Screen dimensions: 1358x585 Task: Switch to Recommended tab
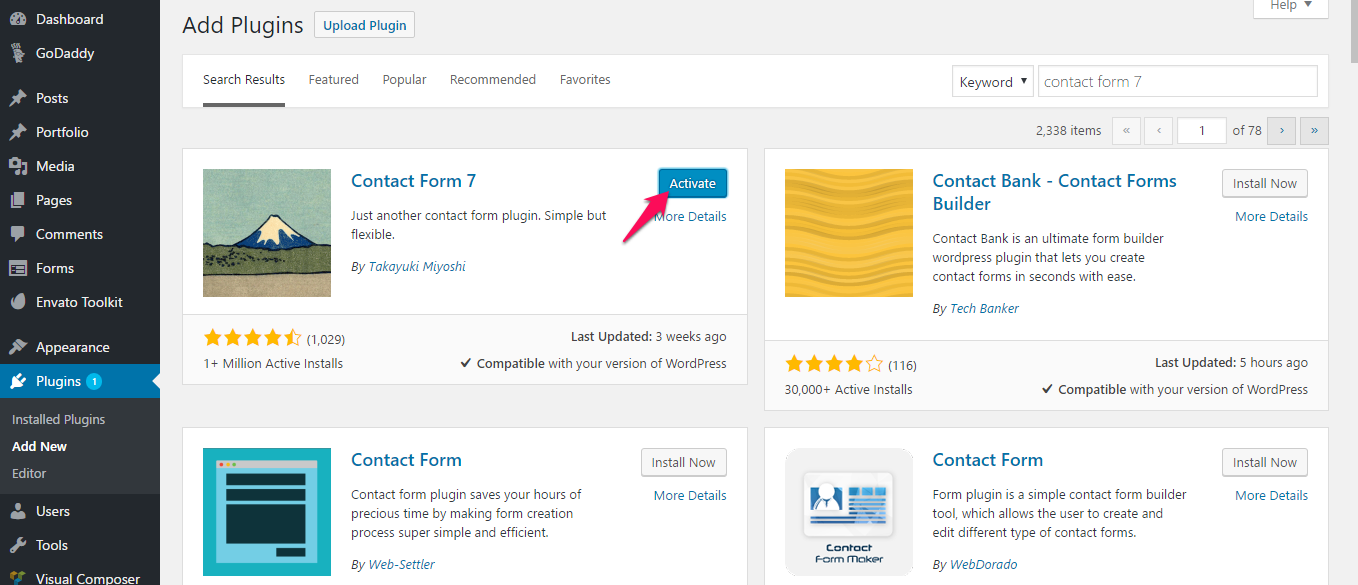coord(493,79)
